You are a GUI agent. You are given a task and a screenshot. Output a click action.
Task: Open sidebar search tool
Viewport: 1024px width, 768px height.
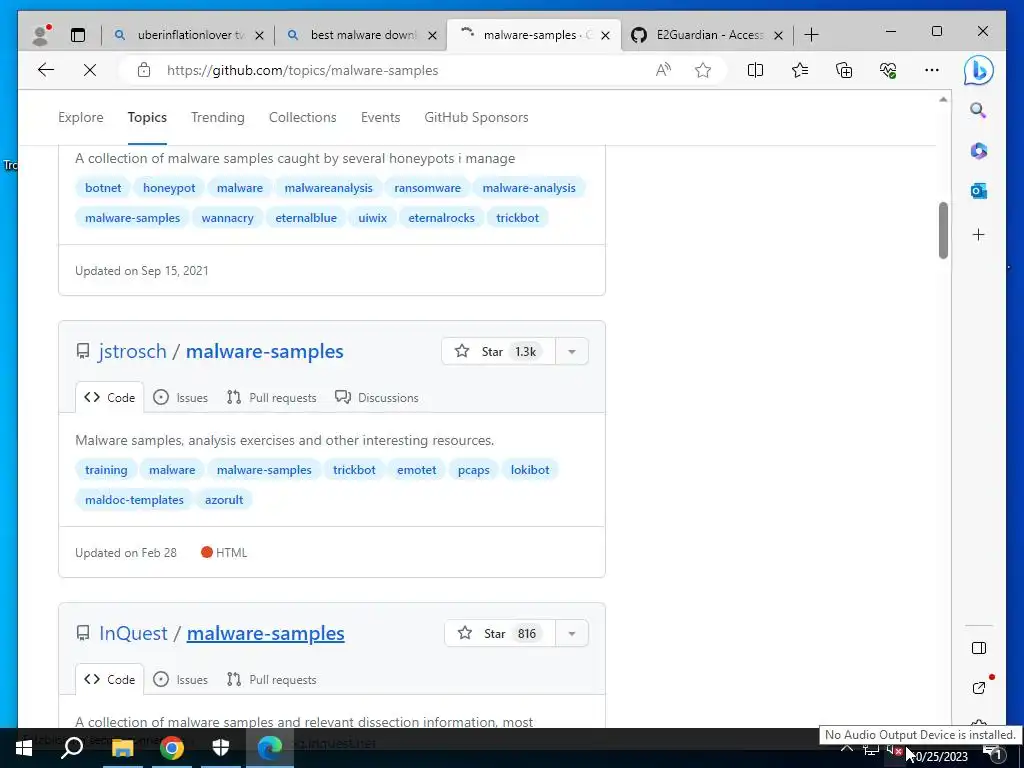[978, 110]
